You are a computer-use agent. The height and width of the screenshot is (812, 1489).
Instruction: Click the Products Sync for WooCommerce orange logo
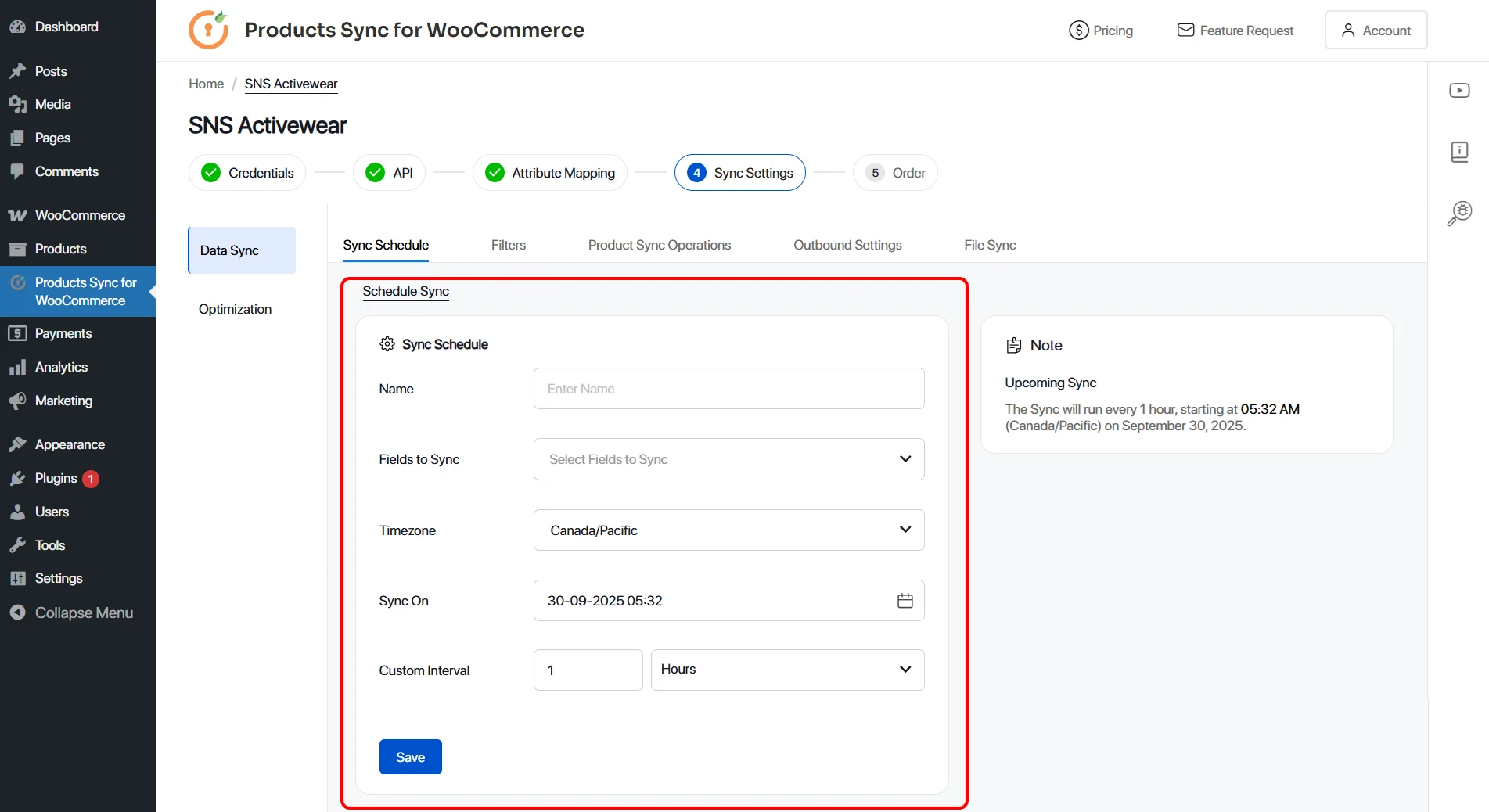(208, 29)
